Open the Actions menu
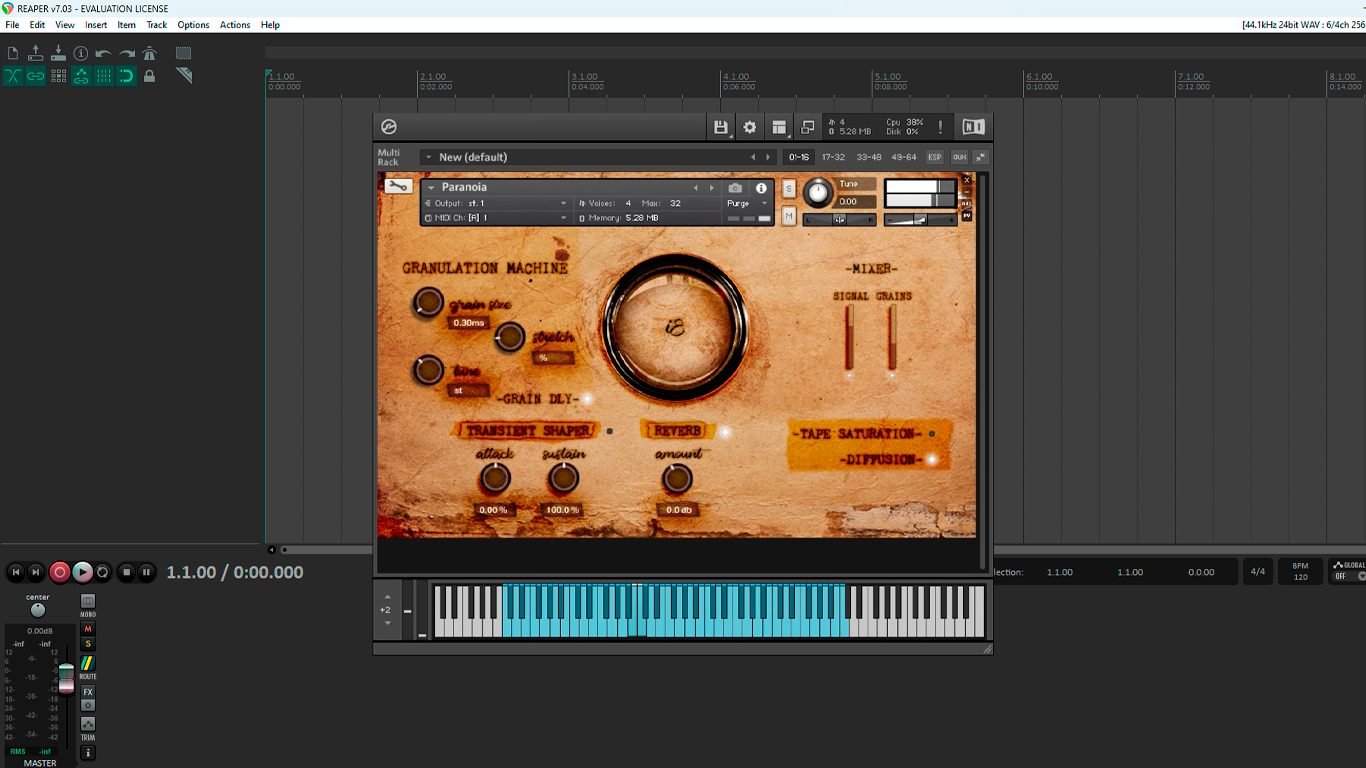This screenshot has width=1366, height=768. coord(235,25)
